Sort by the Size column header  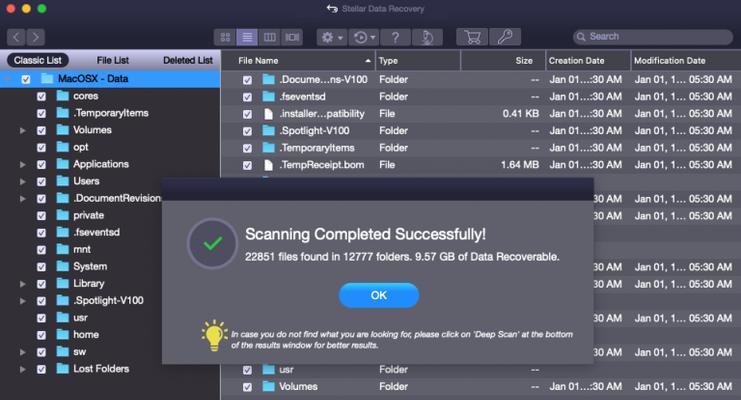[x=503, y=61]
